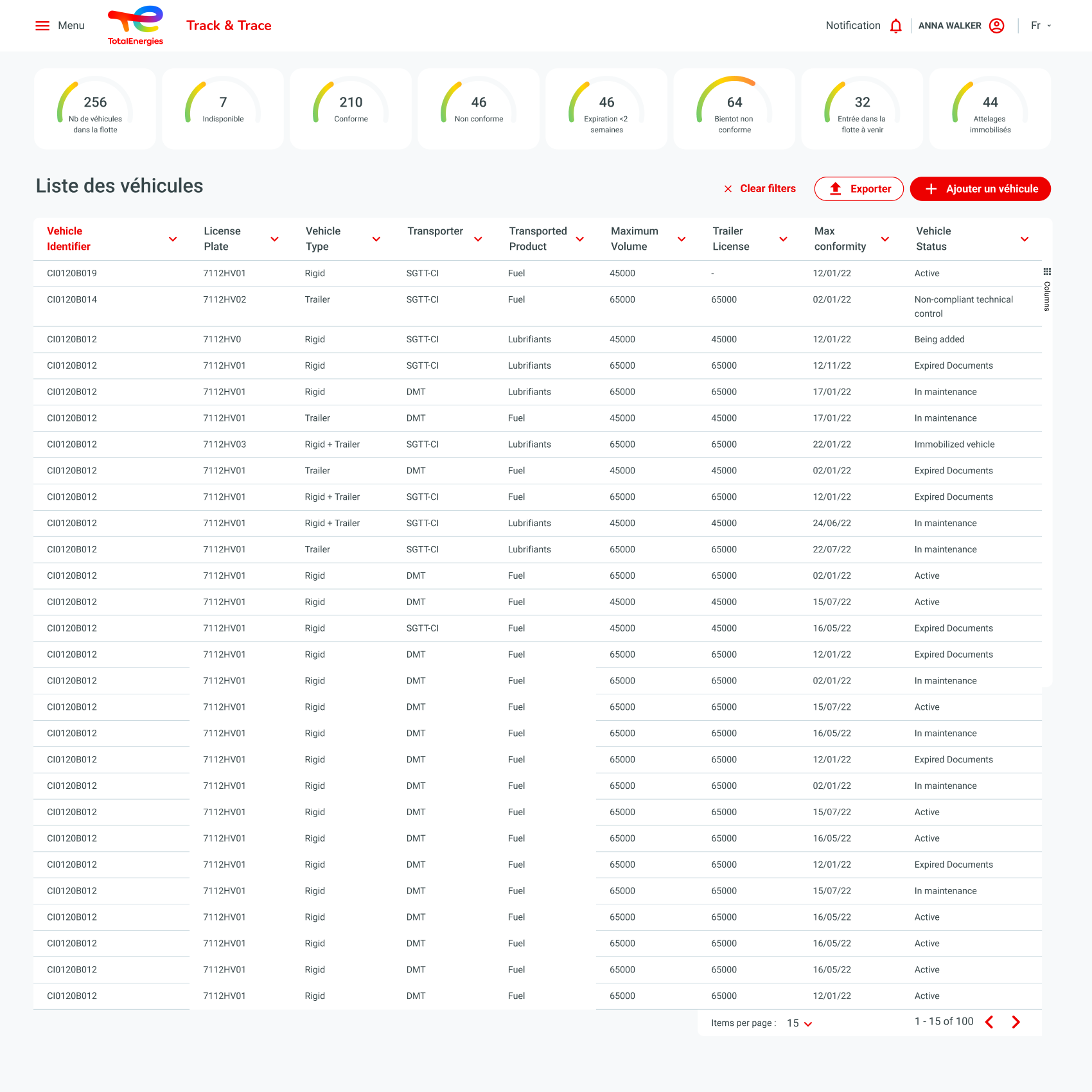
Task: Click the notification bell icon
Action: click(895, 25)
